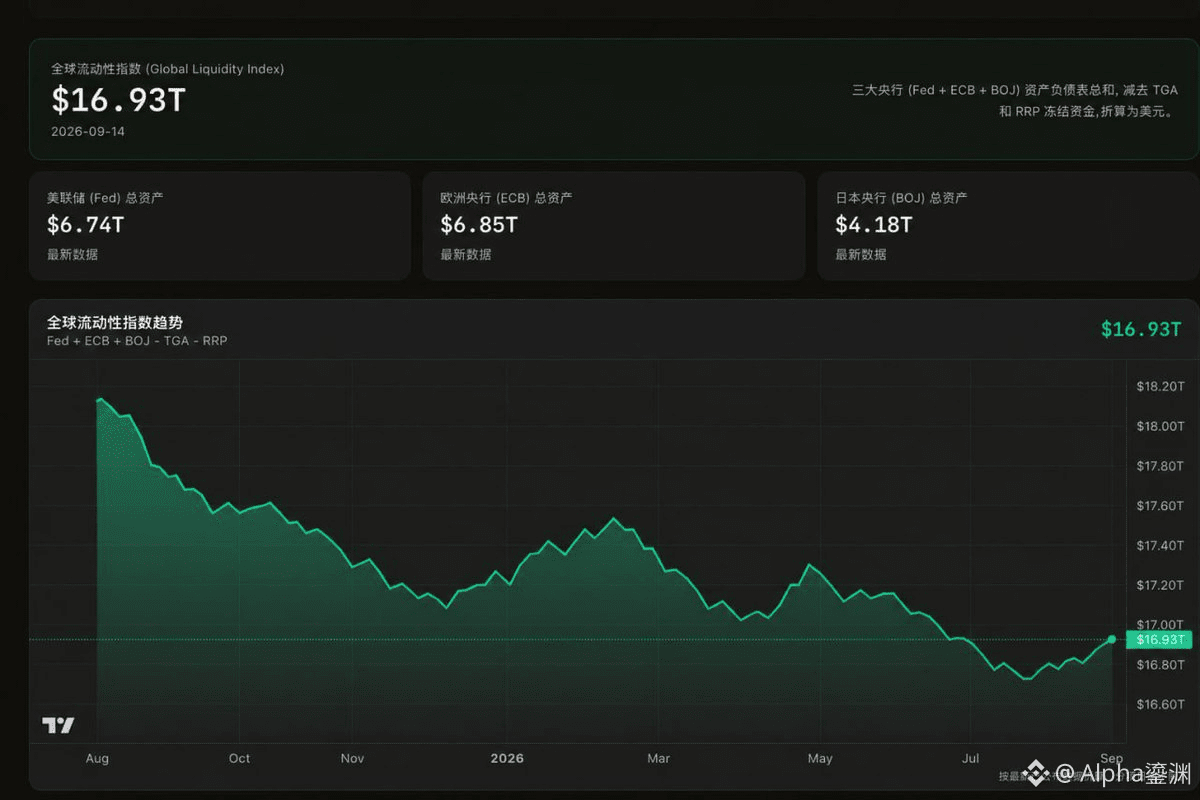Click the $17.00T price scale label
The image size is (1200, 800).
1160,625
